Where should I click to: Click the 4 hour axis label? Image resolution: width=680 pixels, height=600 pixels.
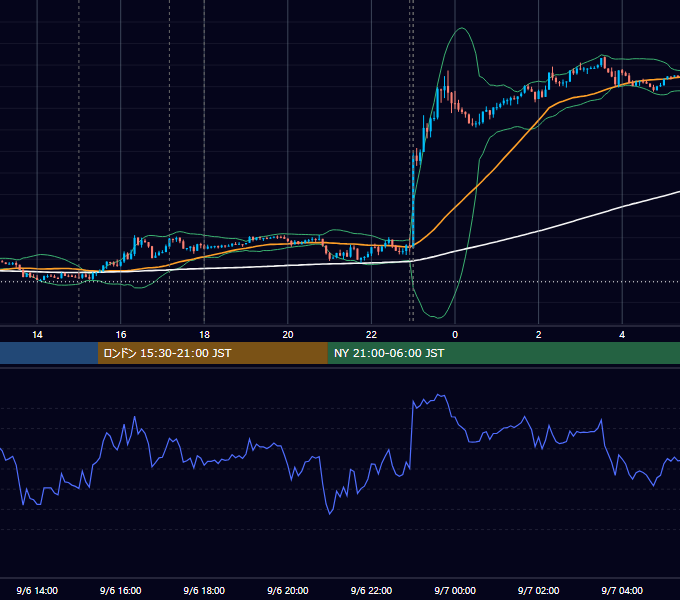click(x=622, y=335)
